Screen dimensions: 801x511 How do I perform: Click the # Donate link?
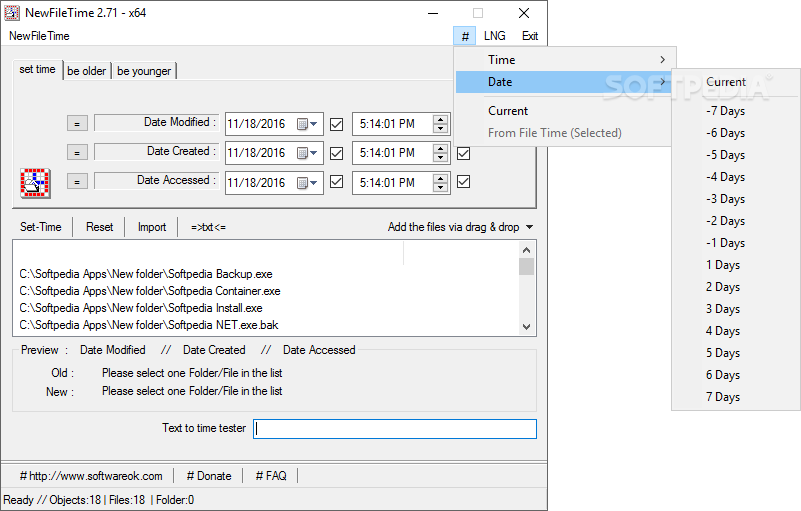pos(209,476)
